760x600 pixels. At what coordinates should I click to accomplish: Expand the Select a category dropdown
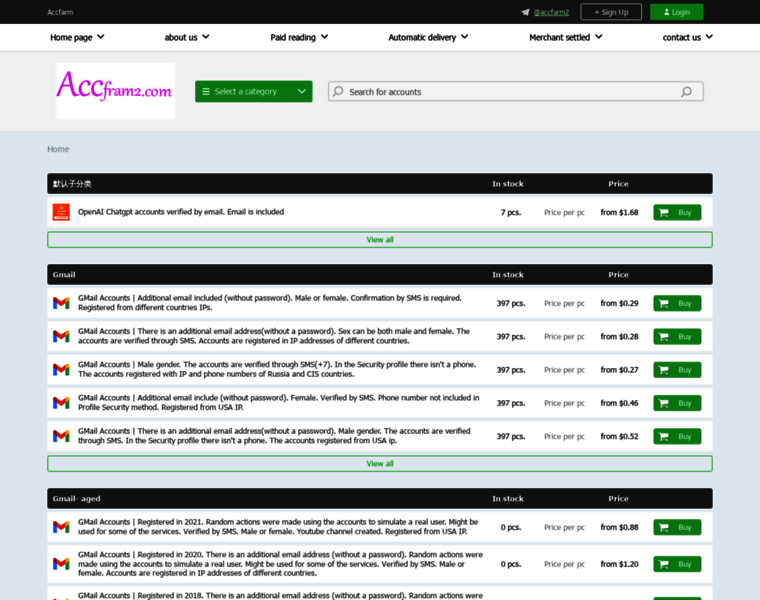[253, 91]
